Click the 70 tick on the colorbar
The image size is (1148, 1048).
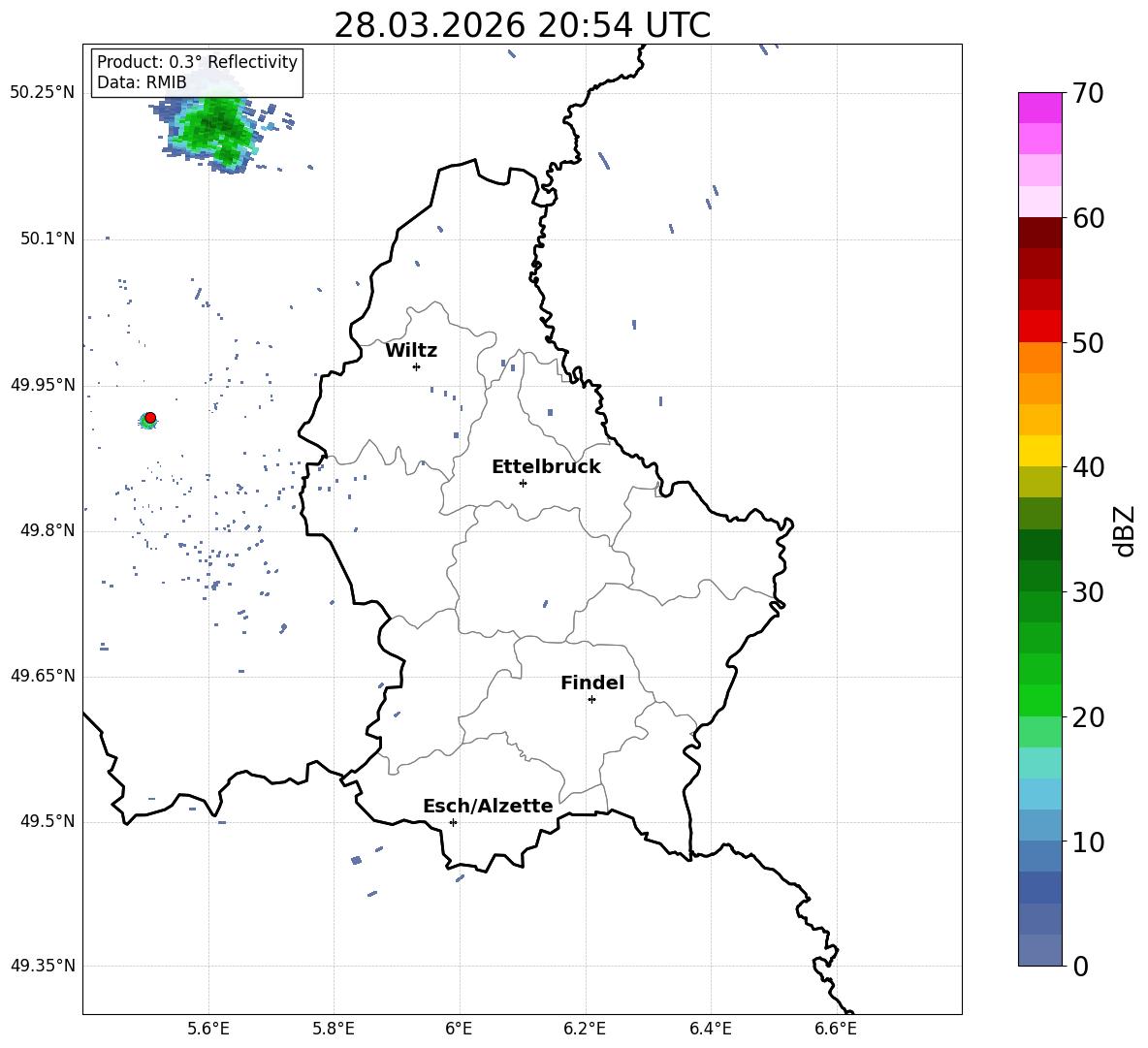pyautogui.click(x=1088, y=93)
